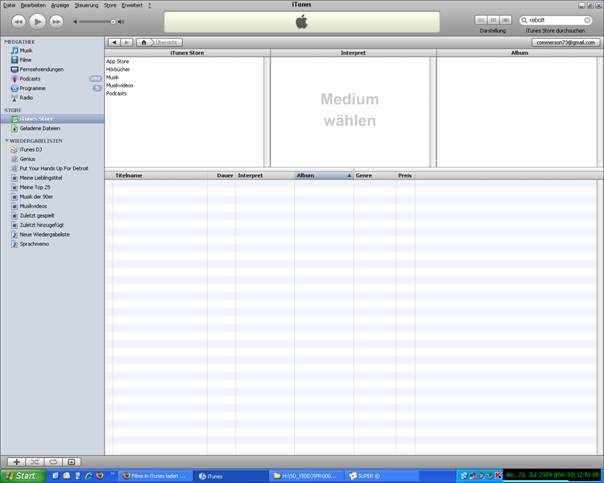Screen dimensions: 604x483
Task: Open Neue Wiedergabeliste playlist
Action: (45, 234)
